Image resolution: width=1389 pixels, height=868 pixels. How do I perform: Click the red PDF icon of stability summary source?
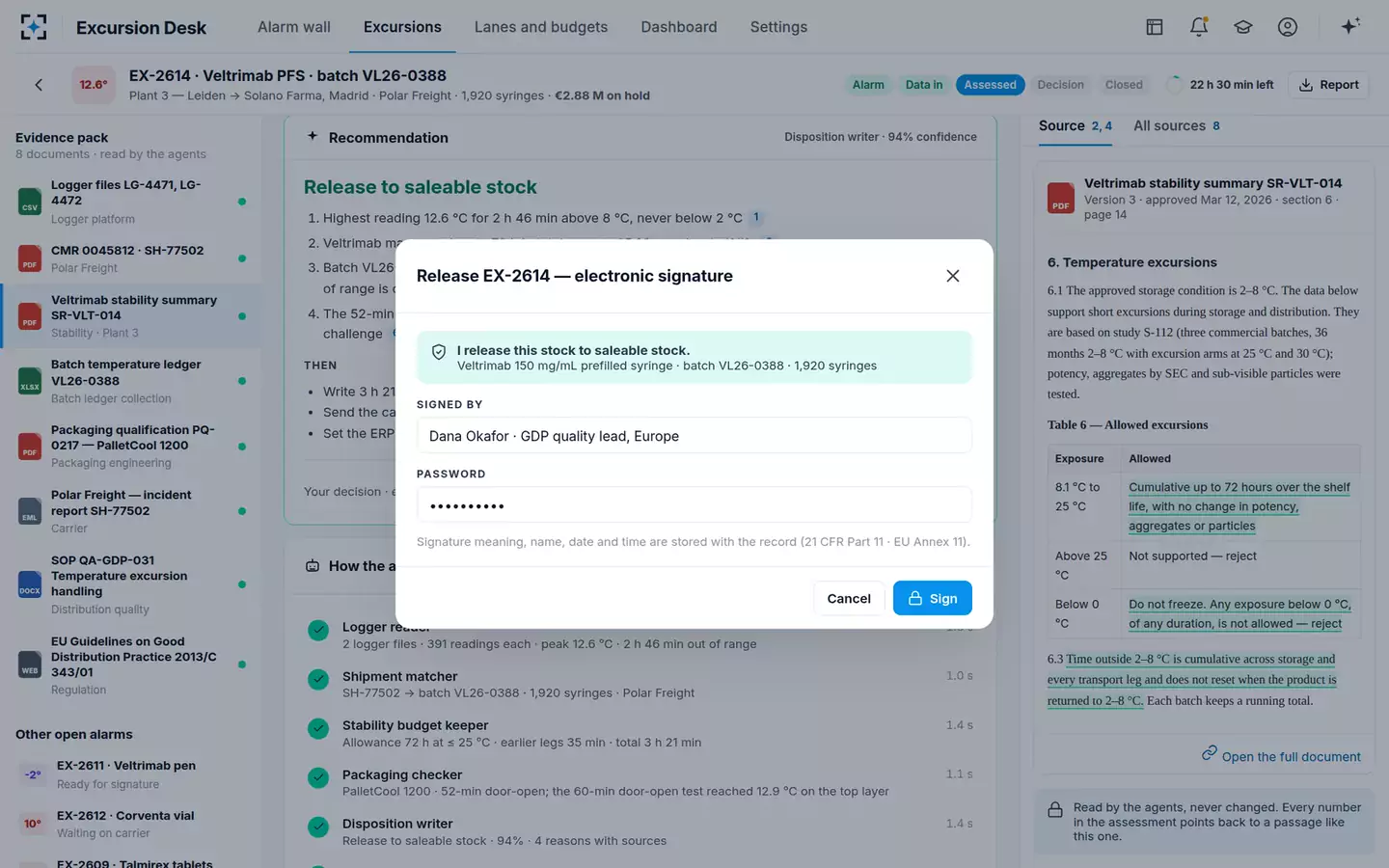(x=1060, y=198)
